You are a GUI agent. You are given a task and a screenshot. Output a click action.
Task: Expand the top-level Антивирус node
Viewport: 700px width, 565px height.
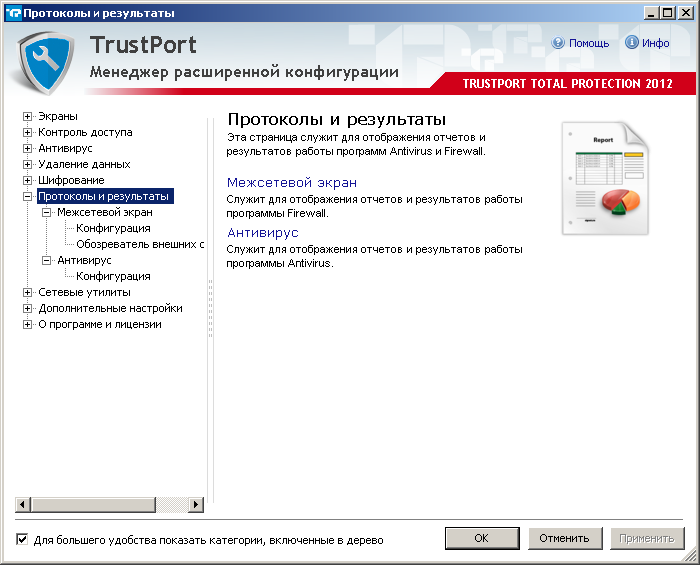pos(27,148)
